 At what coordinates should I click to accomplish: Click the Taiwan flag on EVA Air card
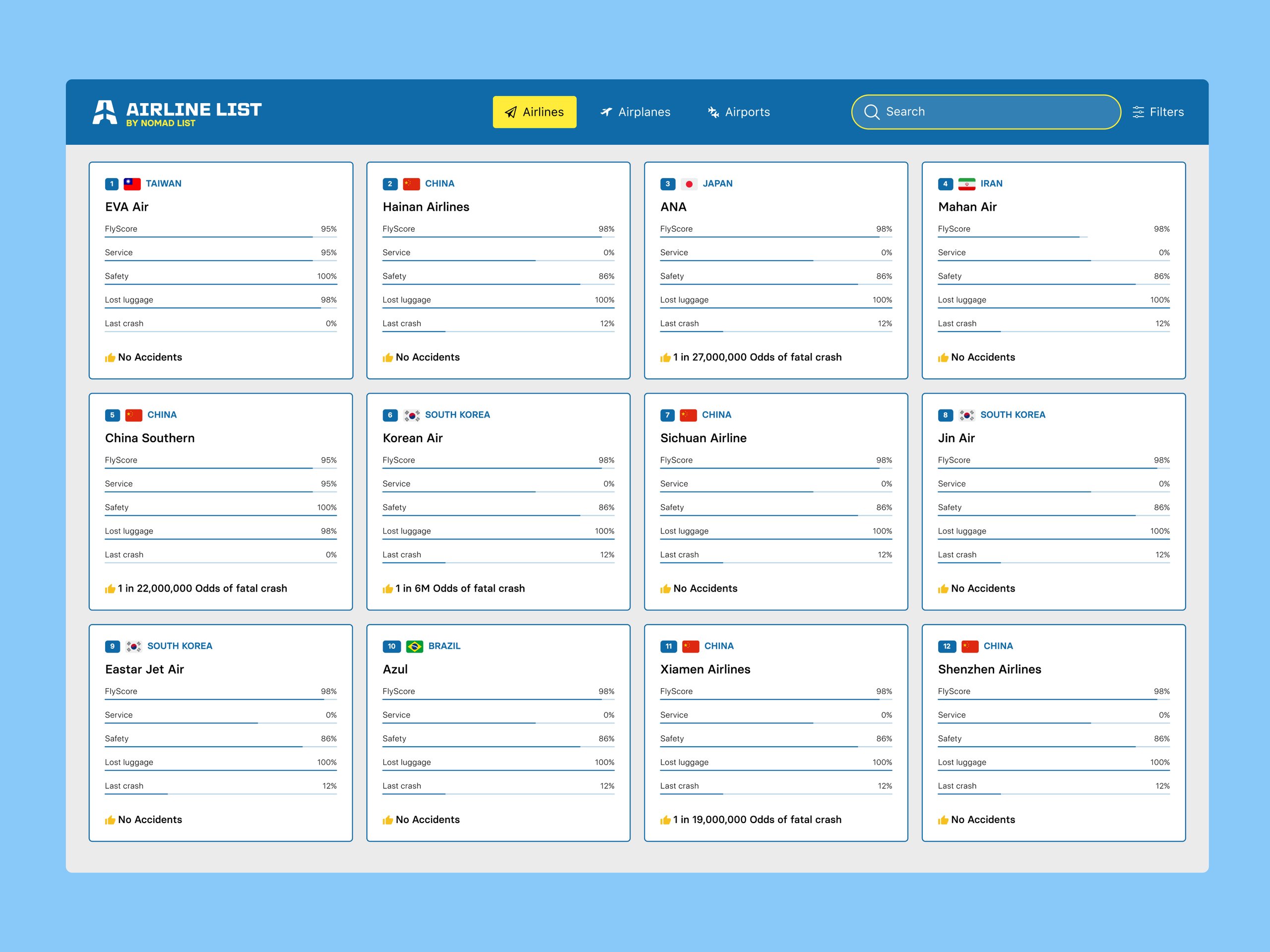[x=132, y=183]
